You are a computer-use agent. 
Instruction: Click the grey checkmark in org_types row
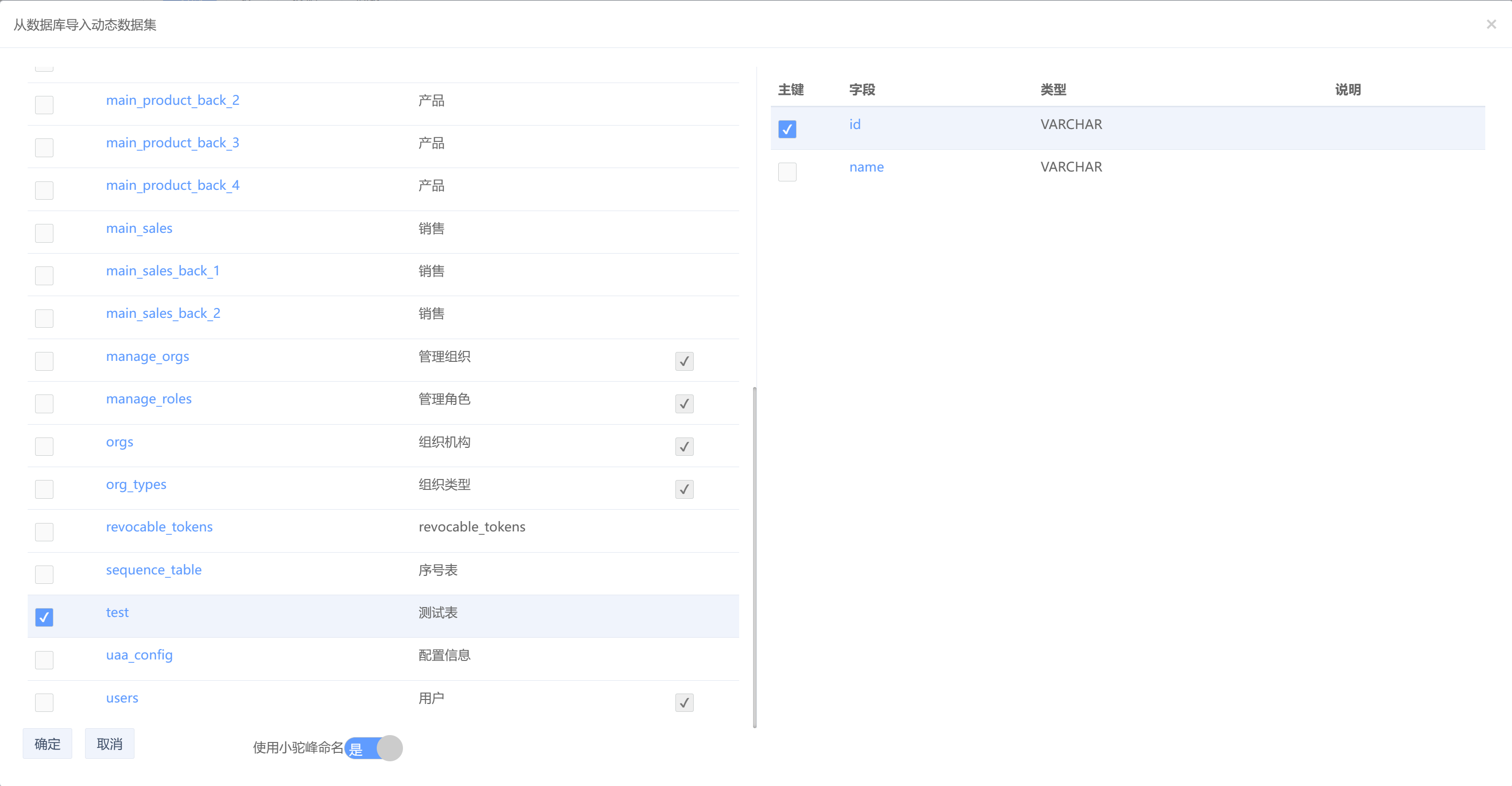[684, 489]
